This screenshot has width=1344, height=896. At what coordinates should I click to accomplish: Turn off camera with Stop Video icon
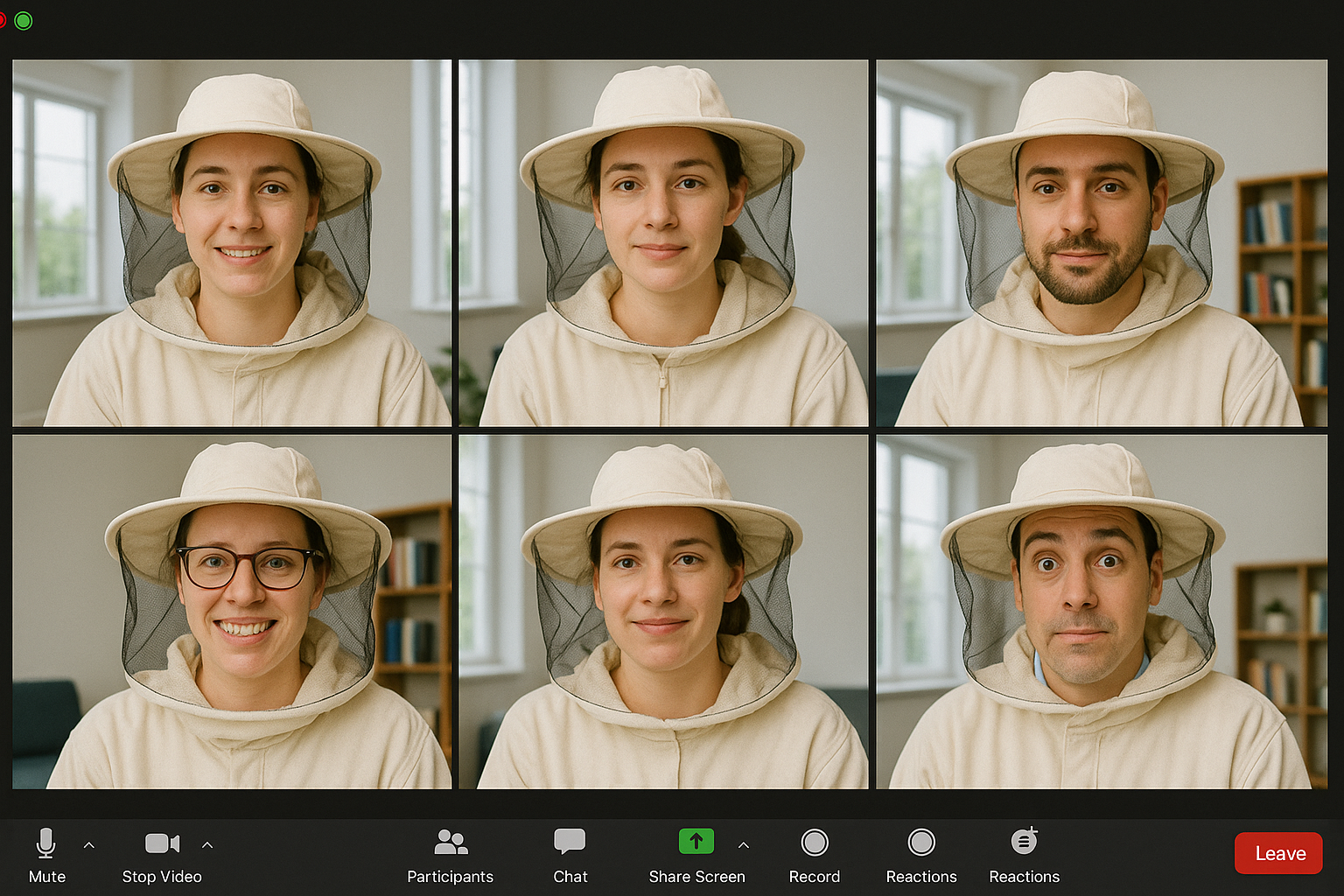coord(162,843)
